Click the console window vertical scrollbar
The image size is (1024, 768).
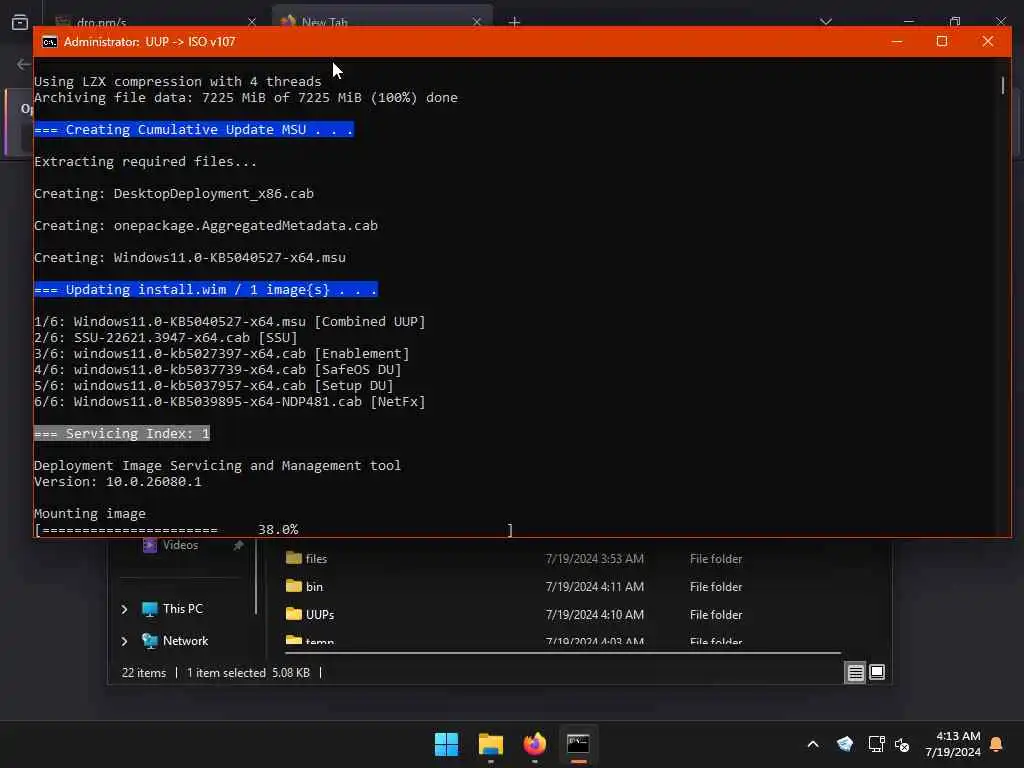[1003, 85]
